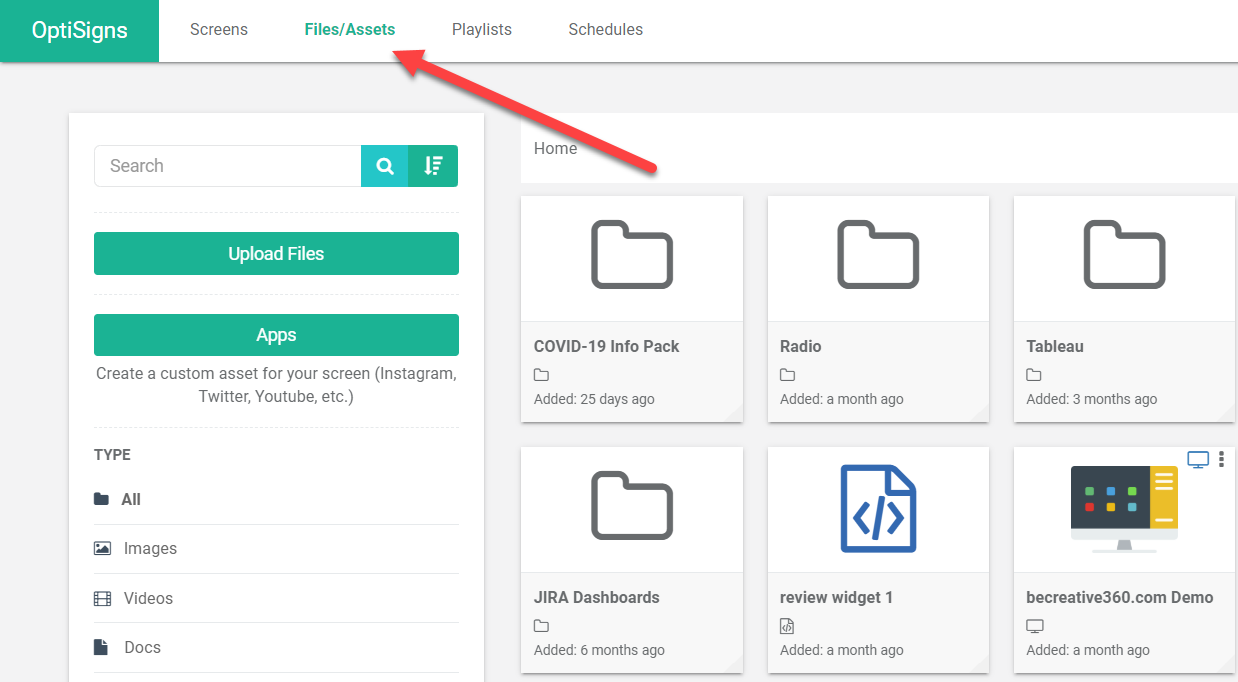Filter assets by Images type

click(x=150, y=549)
